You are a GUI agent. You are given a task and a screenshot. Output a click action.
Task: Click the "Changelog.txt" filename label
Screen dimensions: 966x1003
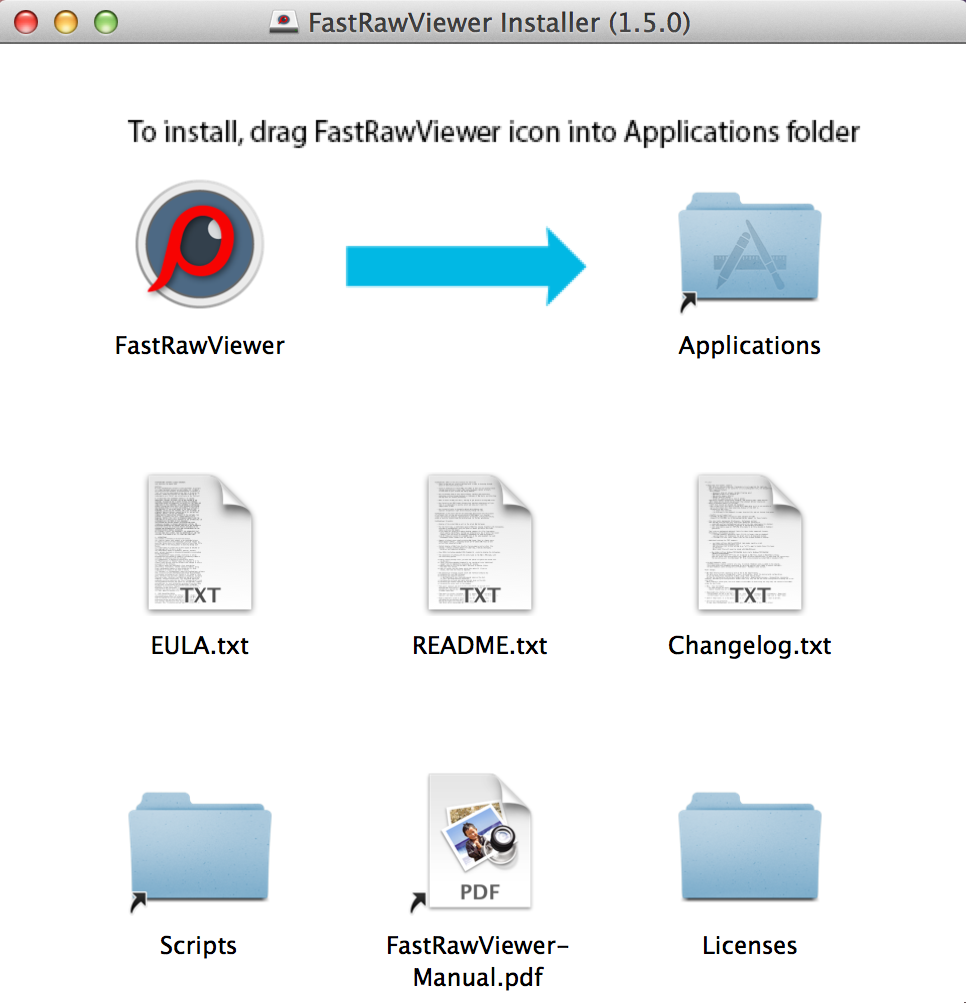pyautogui.click(x=750, y=646)
